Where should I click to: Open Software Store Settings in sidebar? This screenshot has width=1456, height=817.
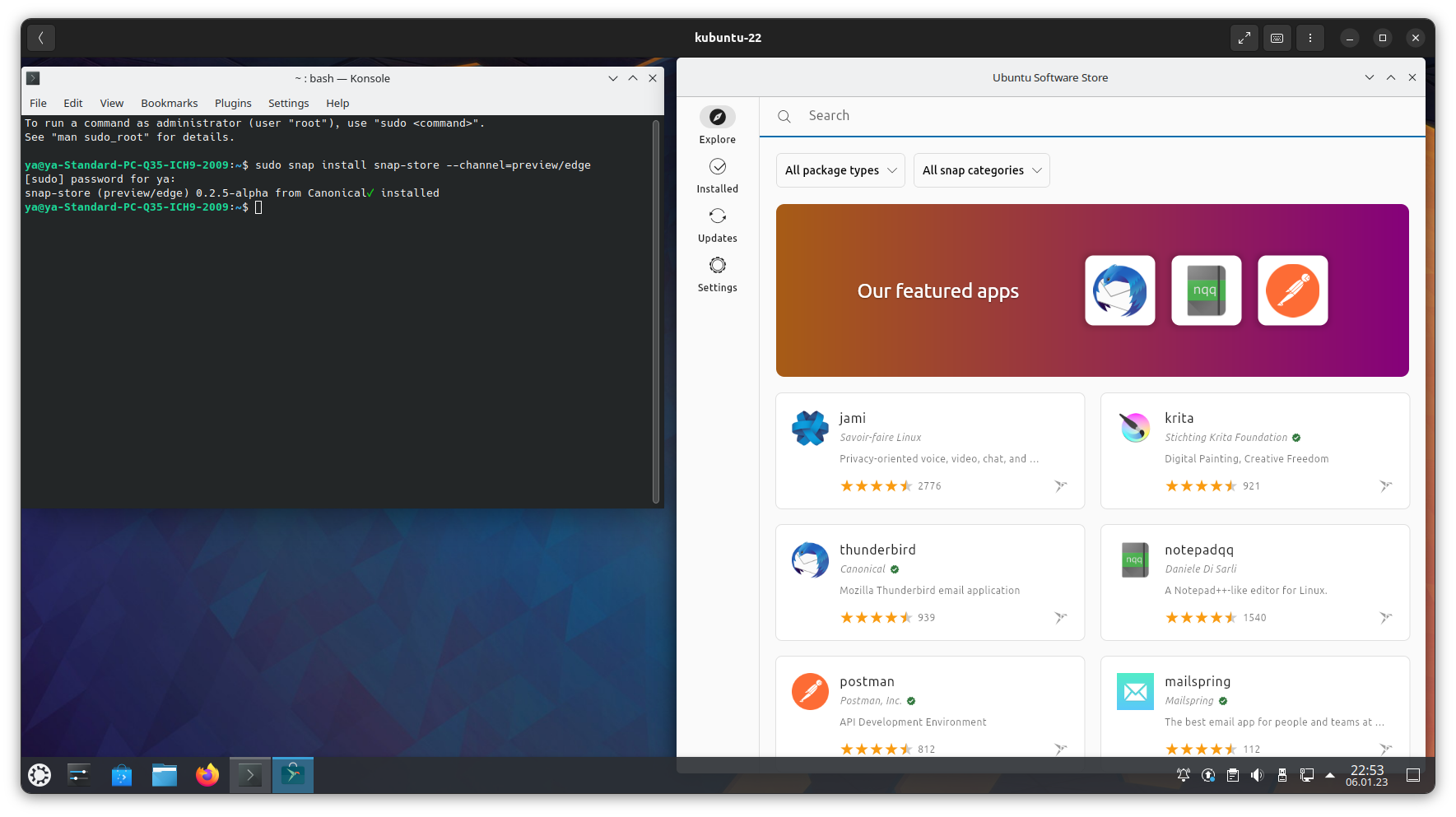[x=717, y=275]
